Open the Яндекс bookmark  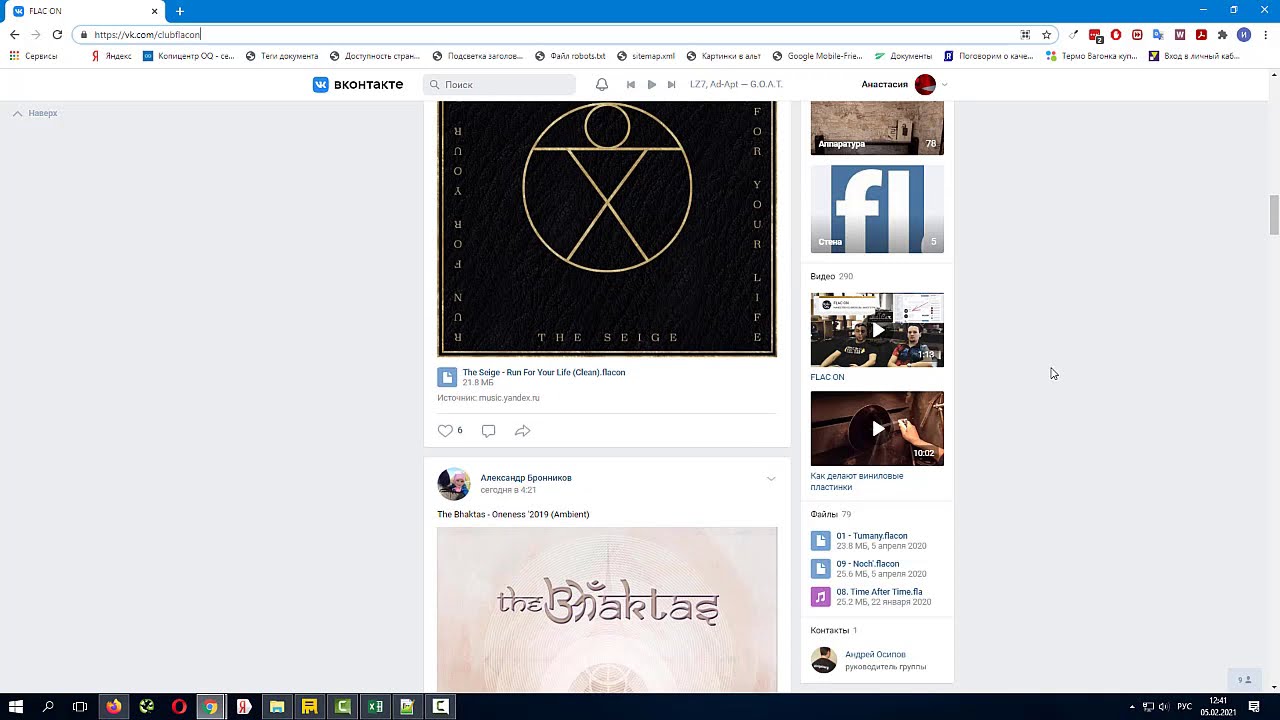(x=111, y=56)
